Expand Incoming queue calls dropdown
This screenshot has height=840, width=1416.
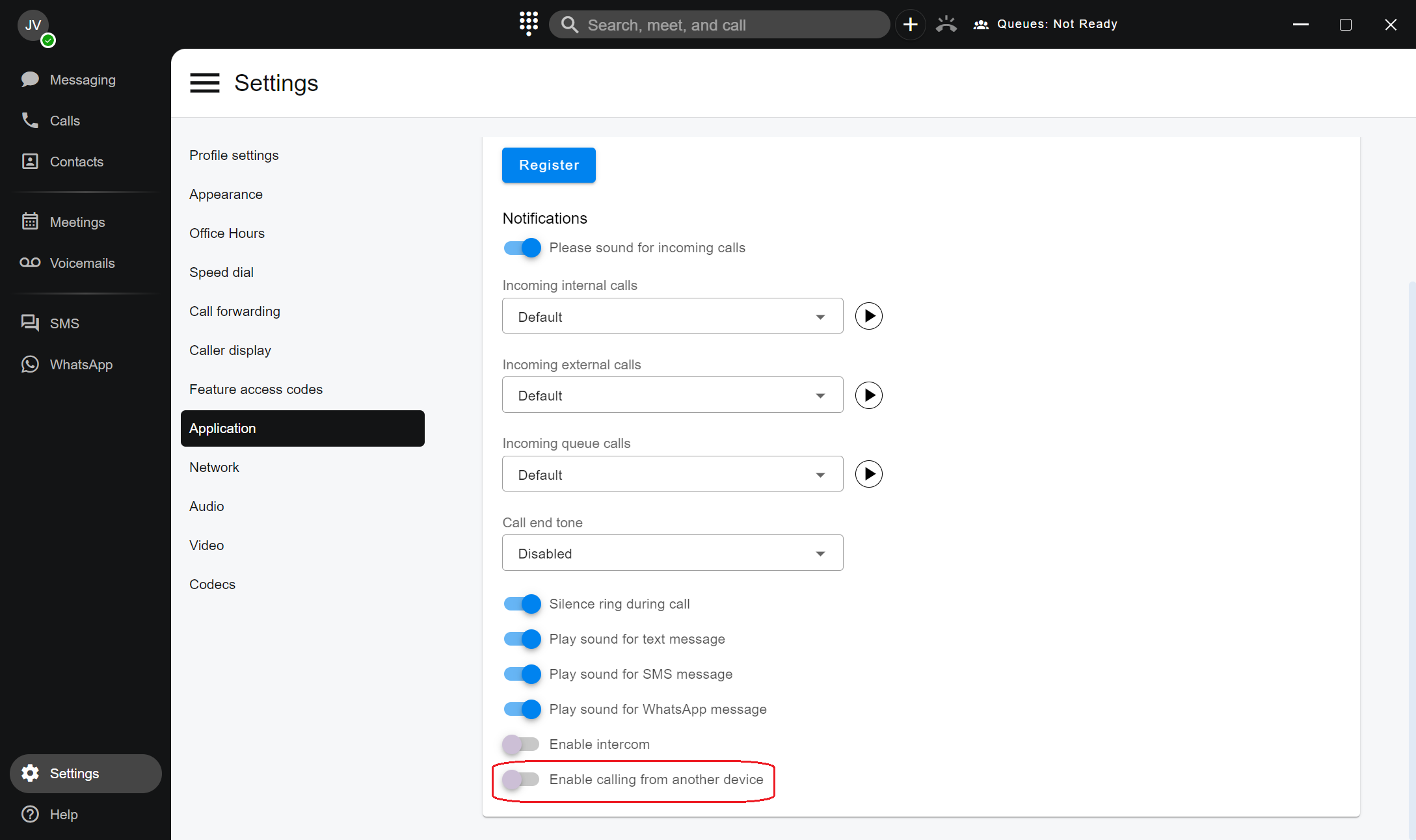pyautogui.click(x=672, y=475)
